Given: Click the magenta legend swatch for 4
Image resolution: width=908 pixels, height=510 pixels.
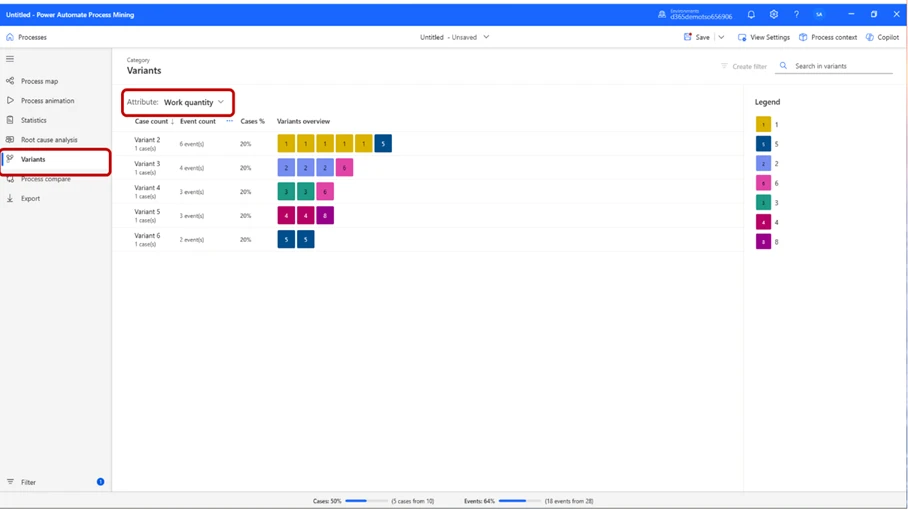Looking at the screenshot, I should tap(763, 222).
